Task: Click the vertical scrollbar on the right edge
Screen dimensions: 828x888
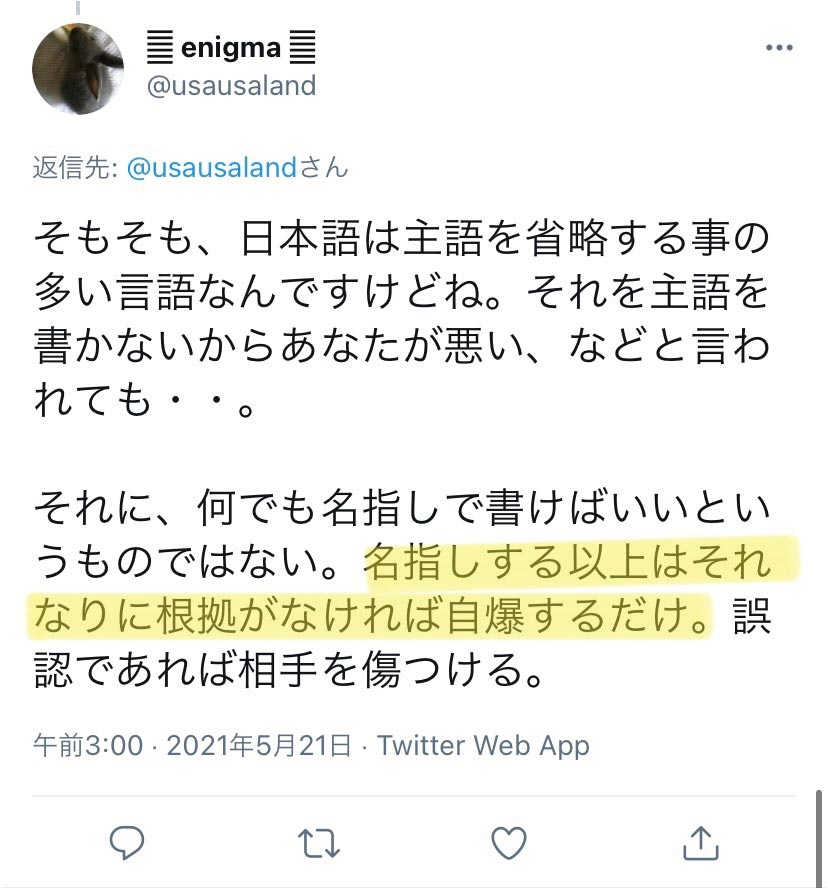Action: (819, 838)
